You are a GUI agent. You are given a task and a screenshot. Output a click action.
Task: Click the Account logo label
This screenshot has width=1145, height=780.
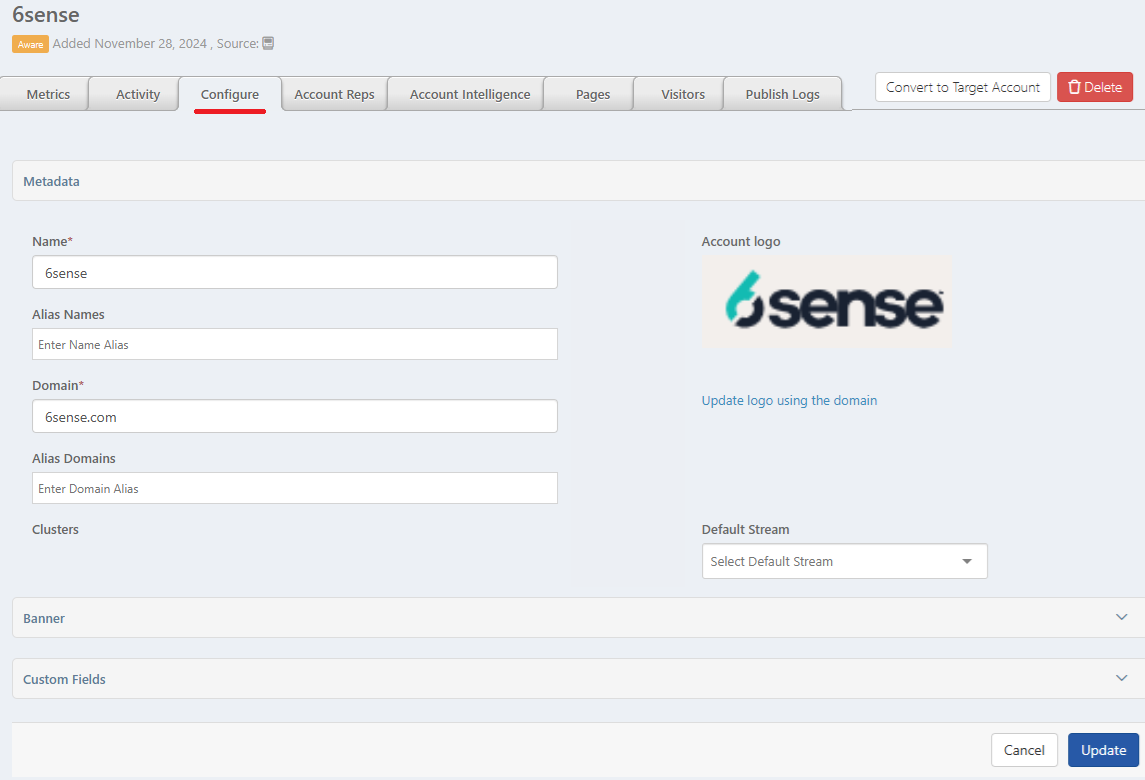coord(740,241)
